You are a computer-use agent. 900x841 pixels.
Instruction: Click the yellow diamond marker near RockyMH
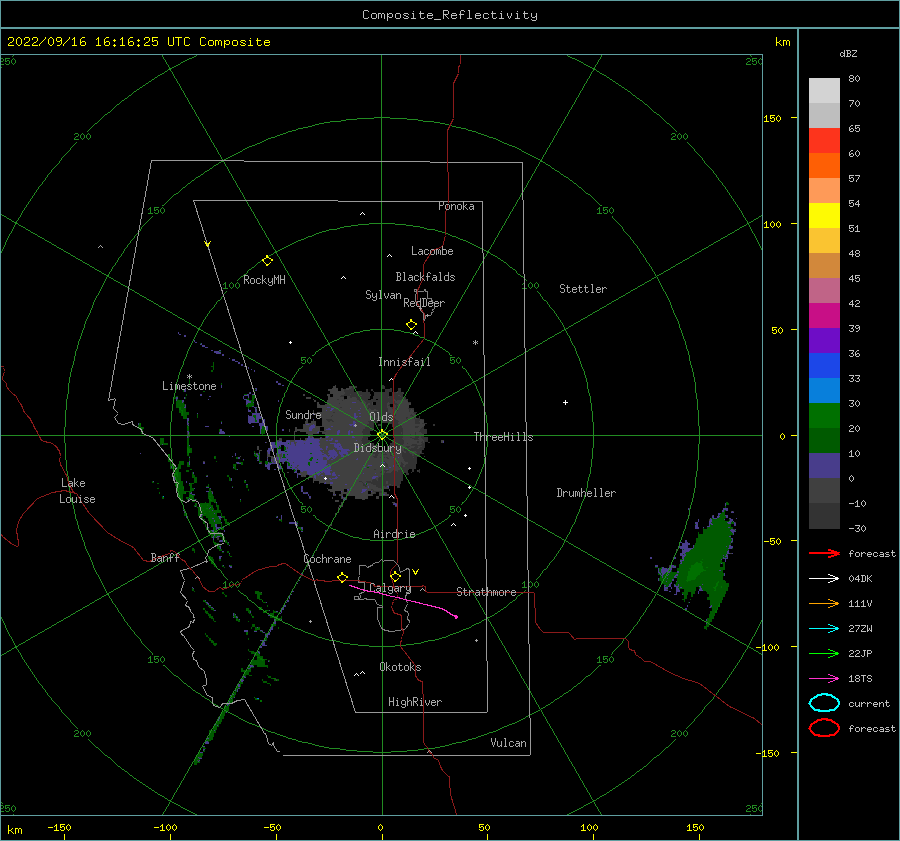click(x=267, y=261)
